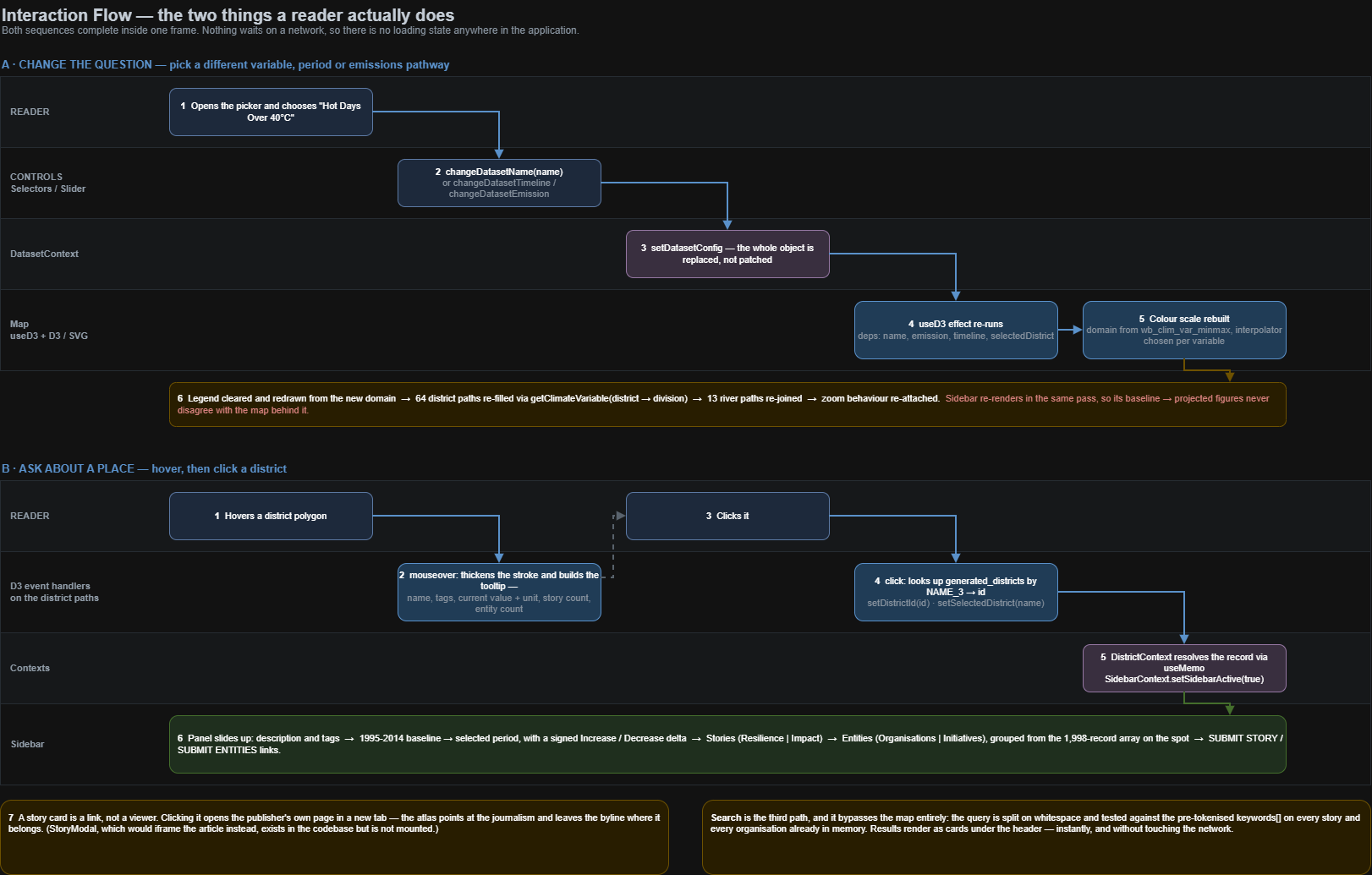
Task: Click the 'Hovers a district polygon' step box
Action: (x=271, y=516)
